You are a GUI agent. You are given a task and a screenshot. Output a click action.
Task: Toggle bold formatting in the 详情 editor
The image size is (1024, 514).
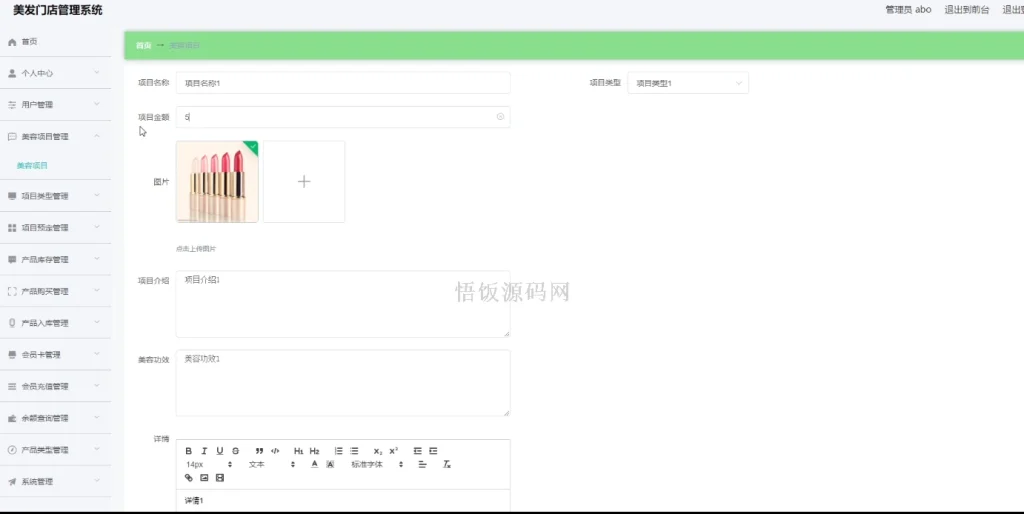pyautogui.click(x=188, y=451)
